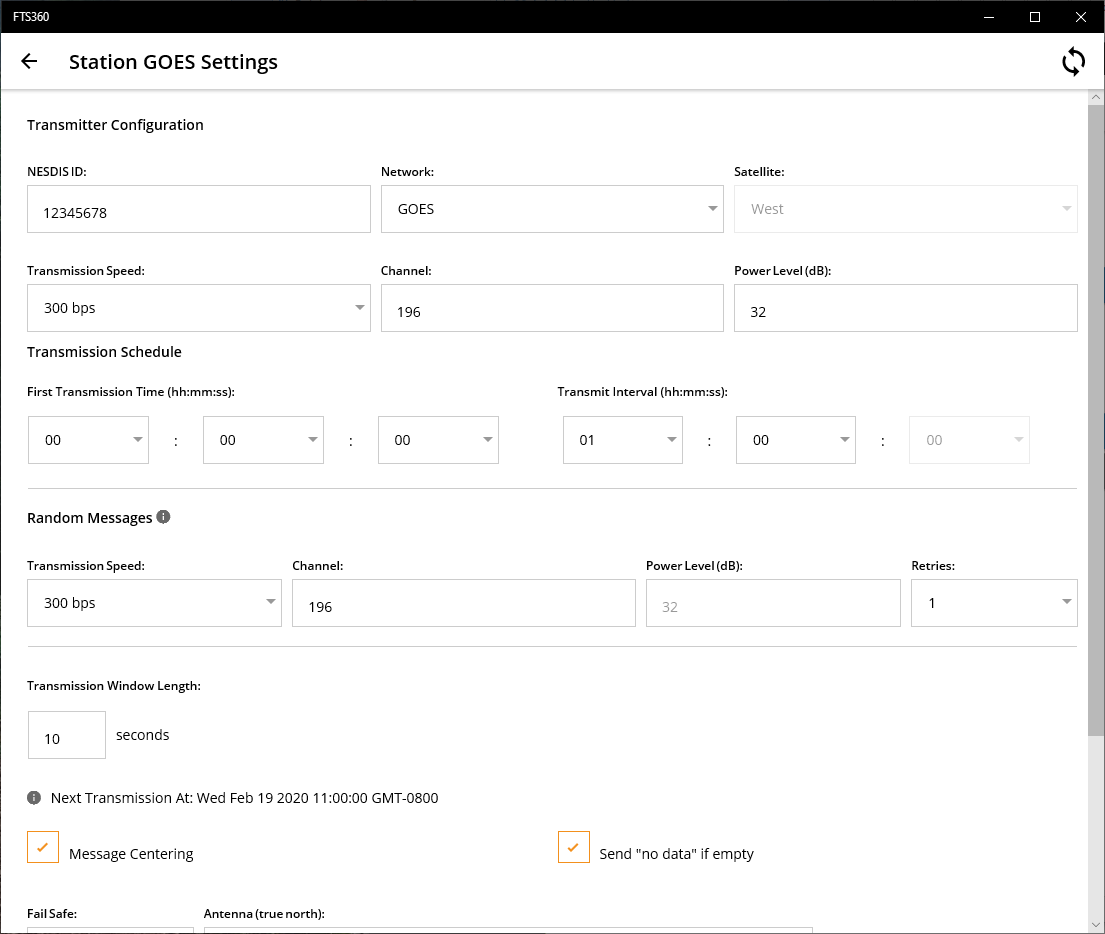Click the back arrow icon
1105x934 pixels.
pyautogui.click(x=29, y=61)
